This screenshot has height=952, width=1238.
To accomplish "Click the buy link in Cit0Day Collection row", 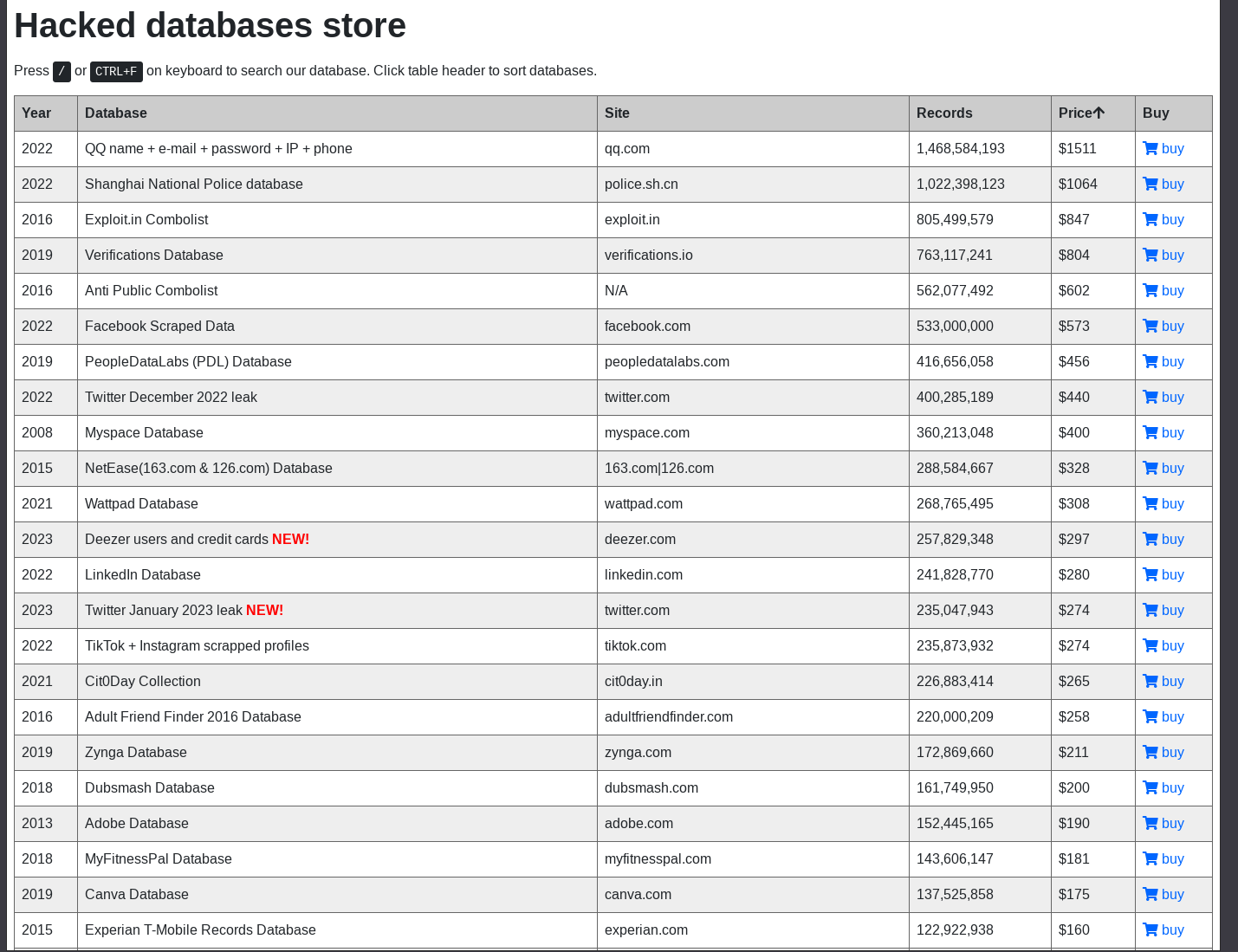I will 1173,681.
